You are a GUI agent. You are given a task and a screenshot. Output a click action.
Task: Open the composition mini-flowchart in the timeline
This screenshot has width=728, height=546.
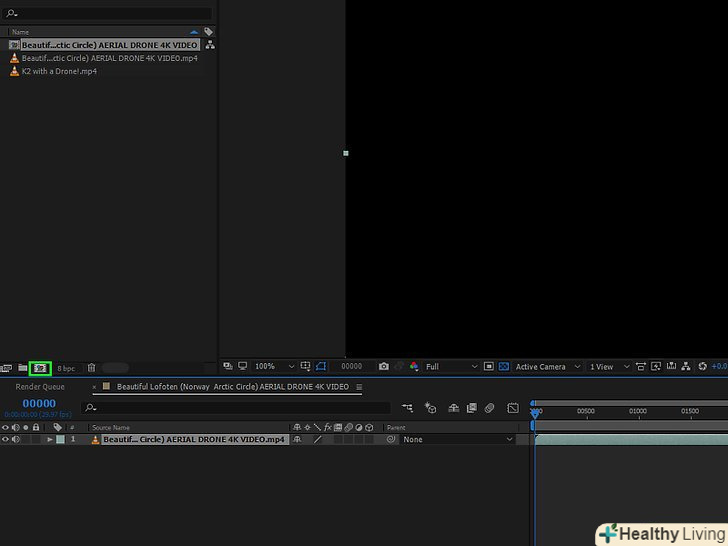click(x=407, y=408)
